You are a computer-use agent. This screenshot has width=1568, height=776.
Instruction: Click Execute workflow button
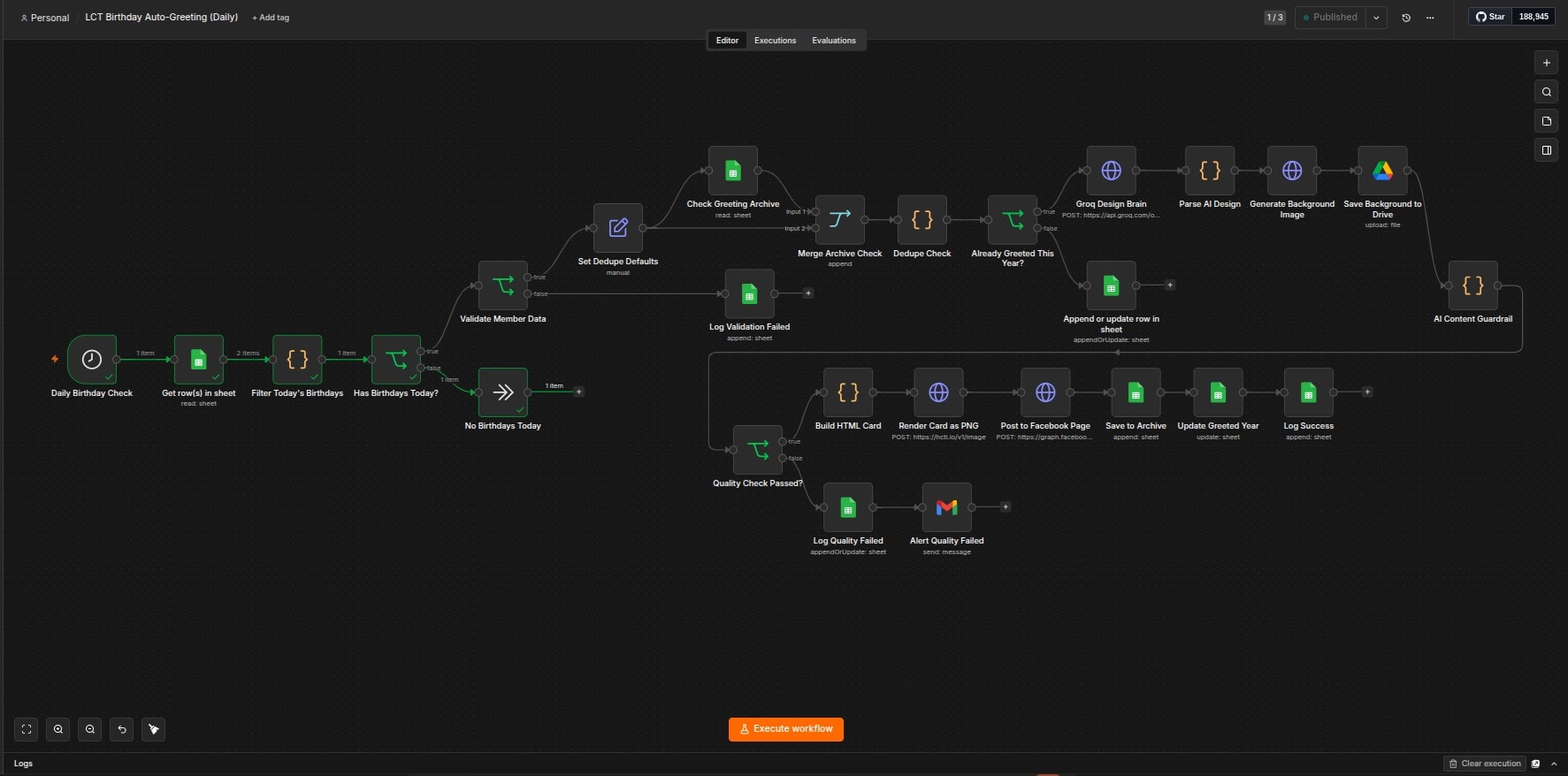click(786, 729)
